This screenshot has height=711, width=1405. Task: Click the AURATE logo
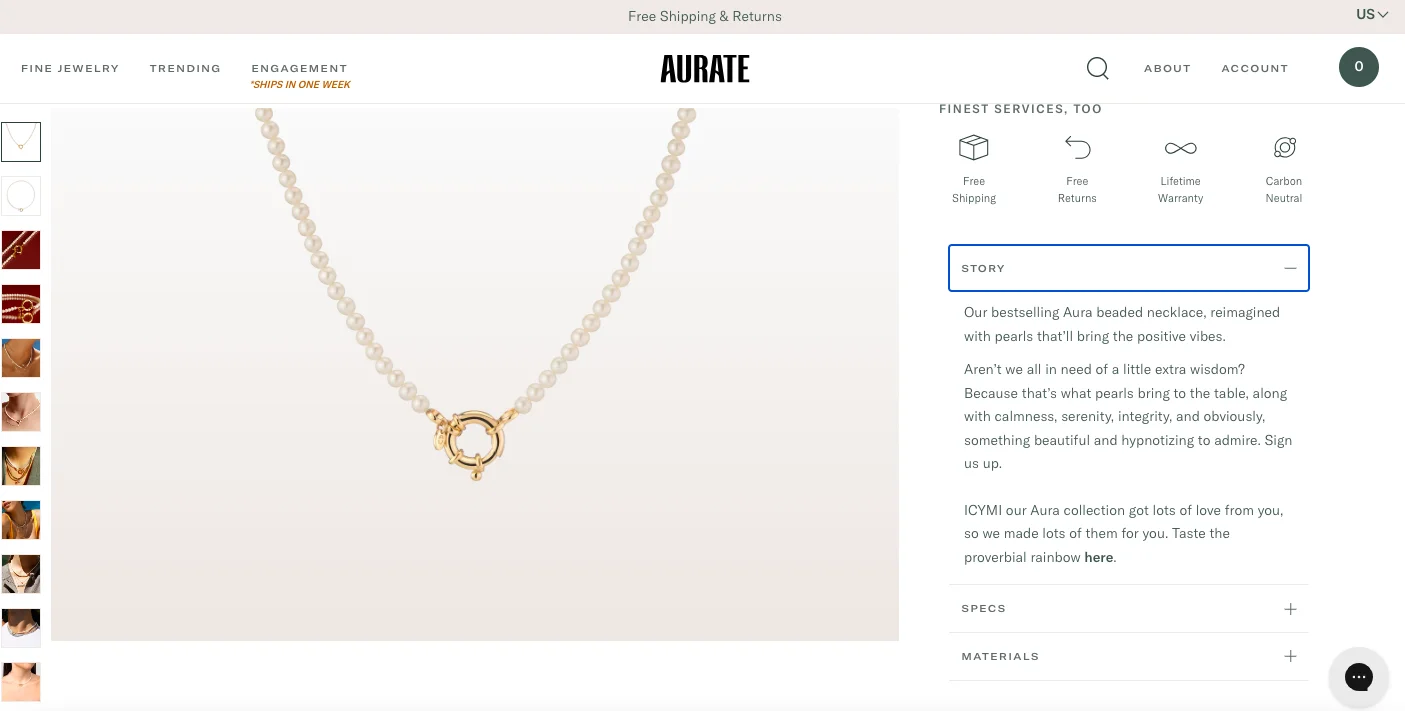(704, 68)
